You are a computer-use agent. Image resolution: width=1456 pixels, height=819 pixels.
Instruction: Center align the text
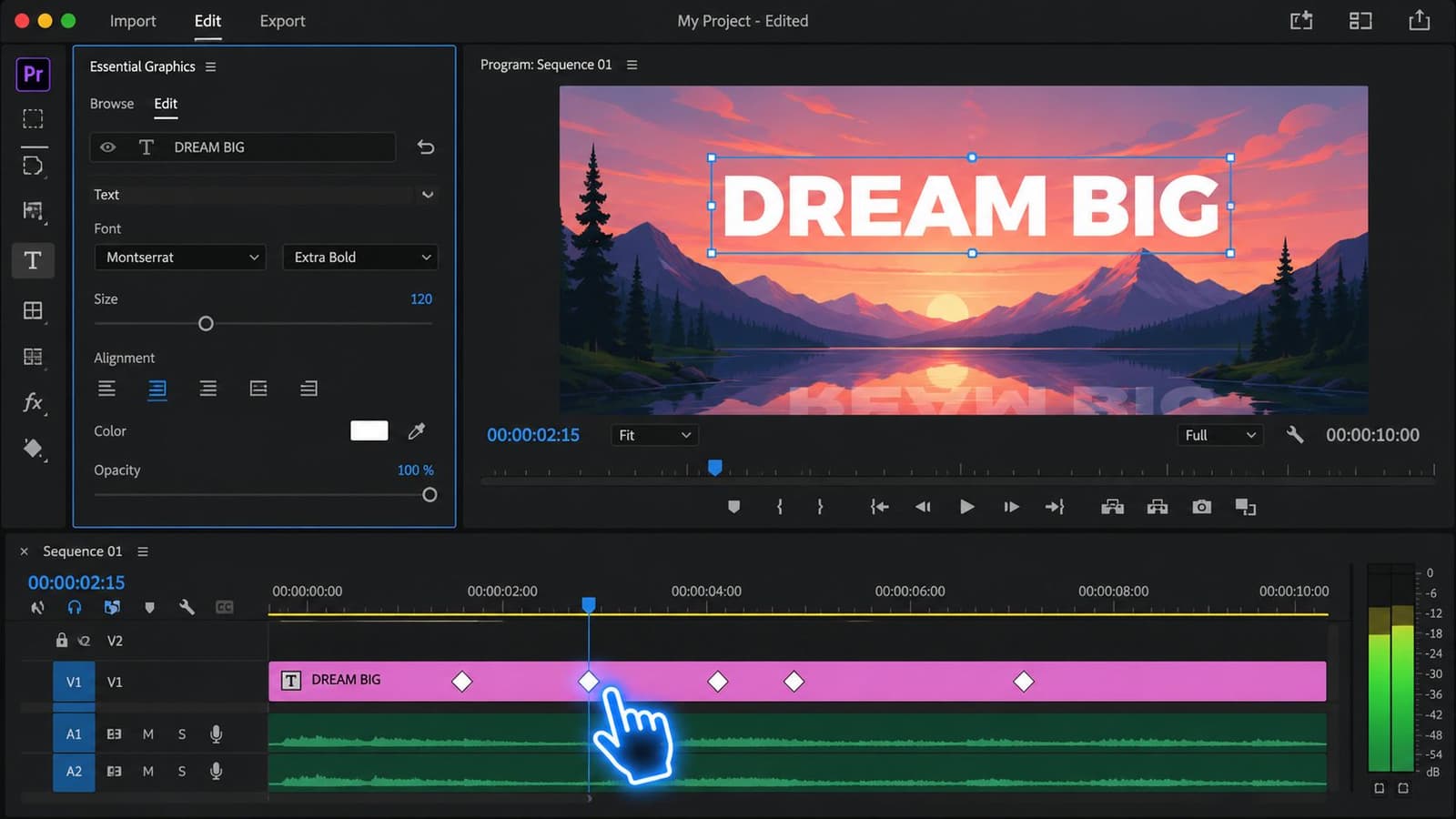coord(157,389)
